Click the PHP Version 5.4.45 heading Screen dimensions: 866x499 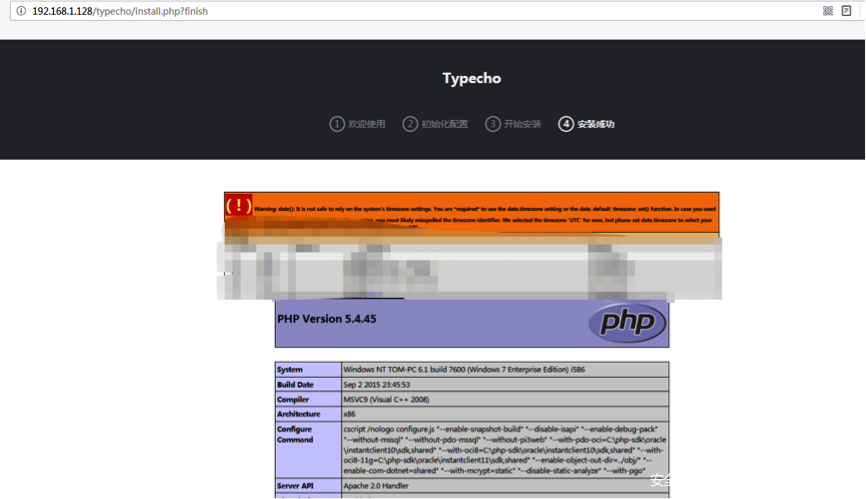click(x=326, y=319)
